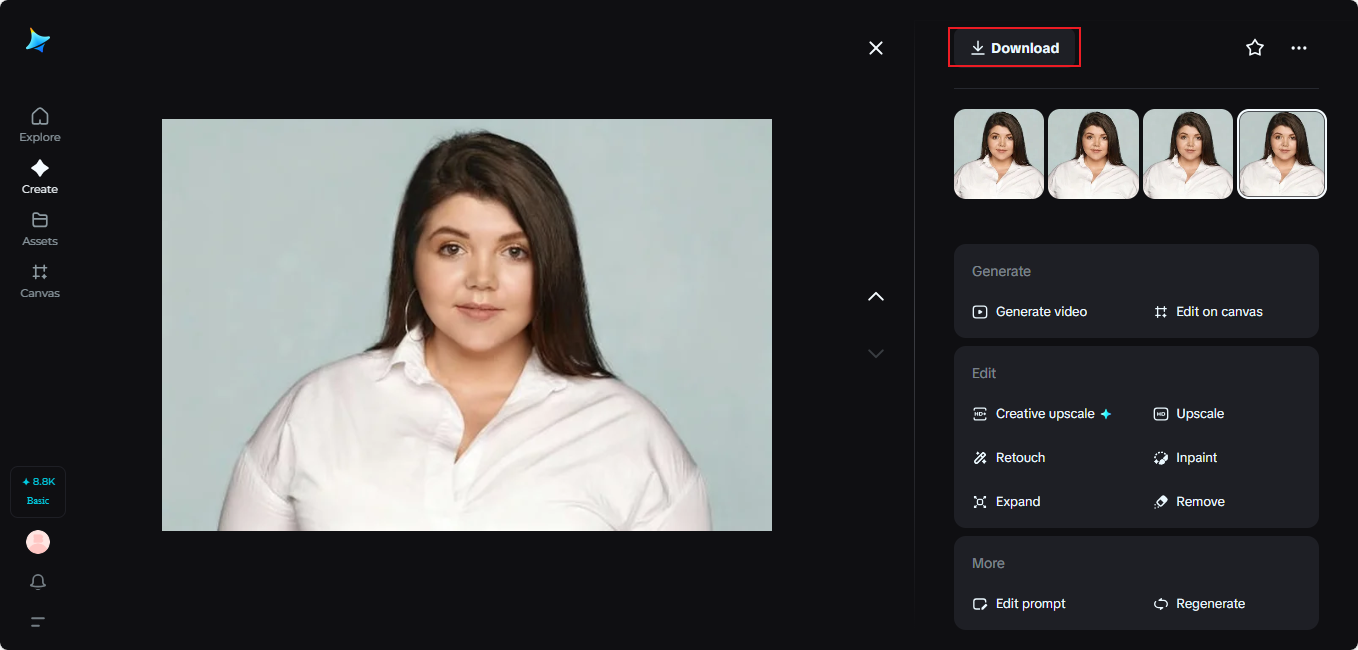Click the Download button
The width and height of the screenshot is (1358, 650).
pyautogui.click(x=1014, y=48)
